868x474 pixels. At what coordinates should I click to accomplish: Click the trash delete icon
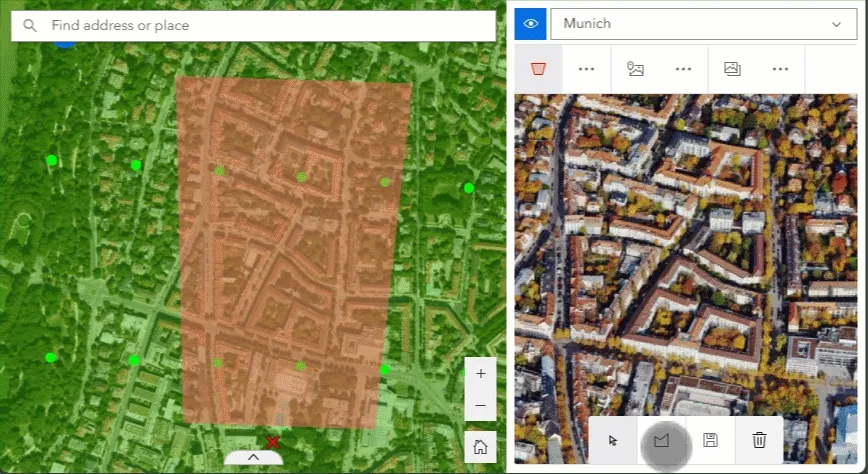[x=759, y=440]
